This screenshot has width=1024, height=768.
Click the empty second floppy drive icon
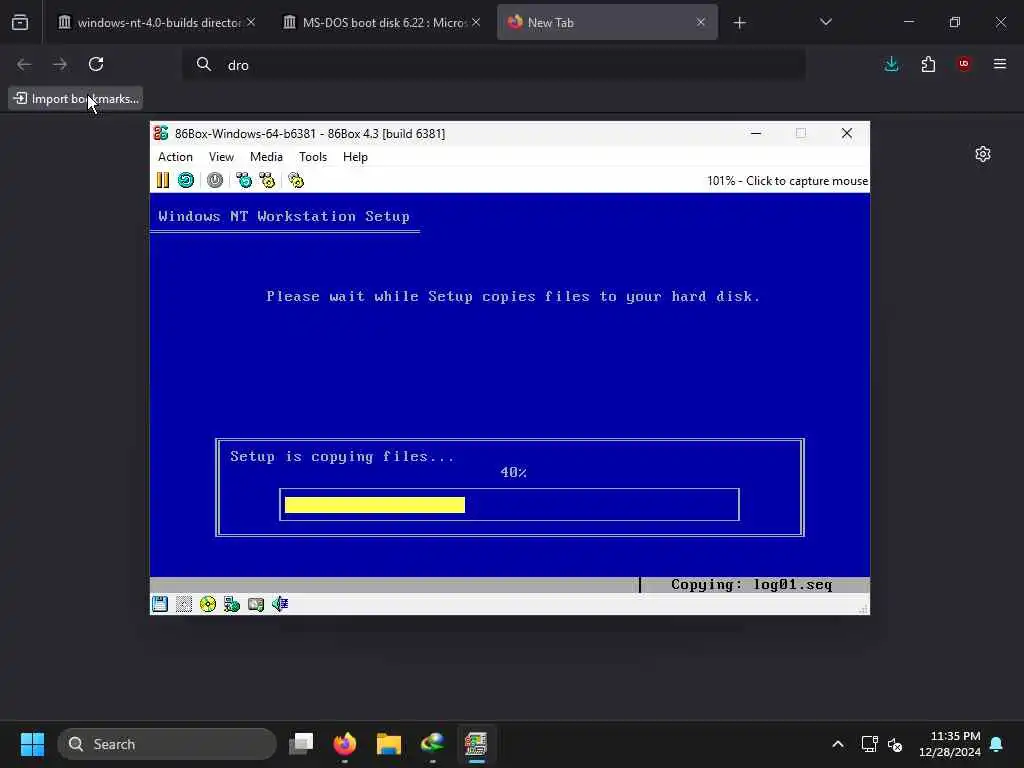point(184,604)
